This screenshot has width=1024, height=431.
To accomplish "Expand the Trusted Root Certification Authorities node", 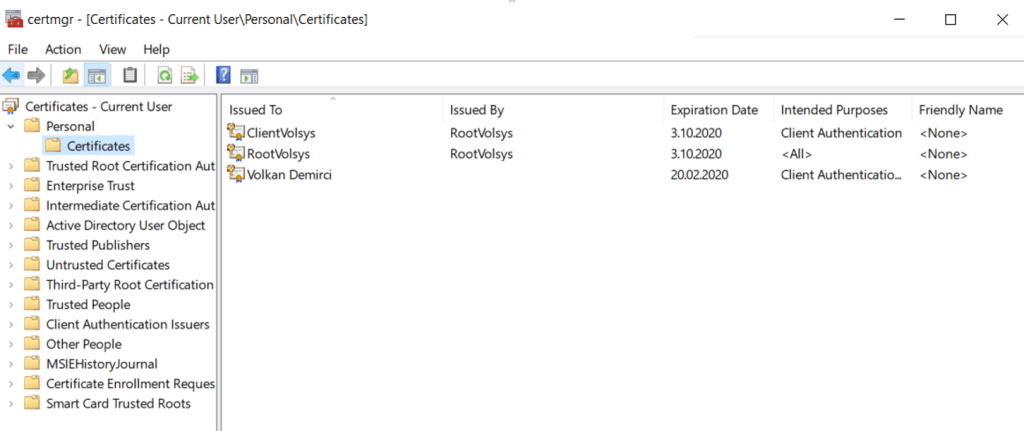I will [10, 166].
